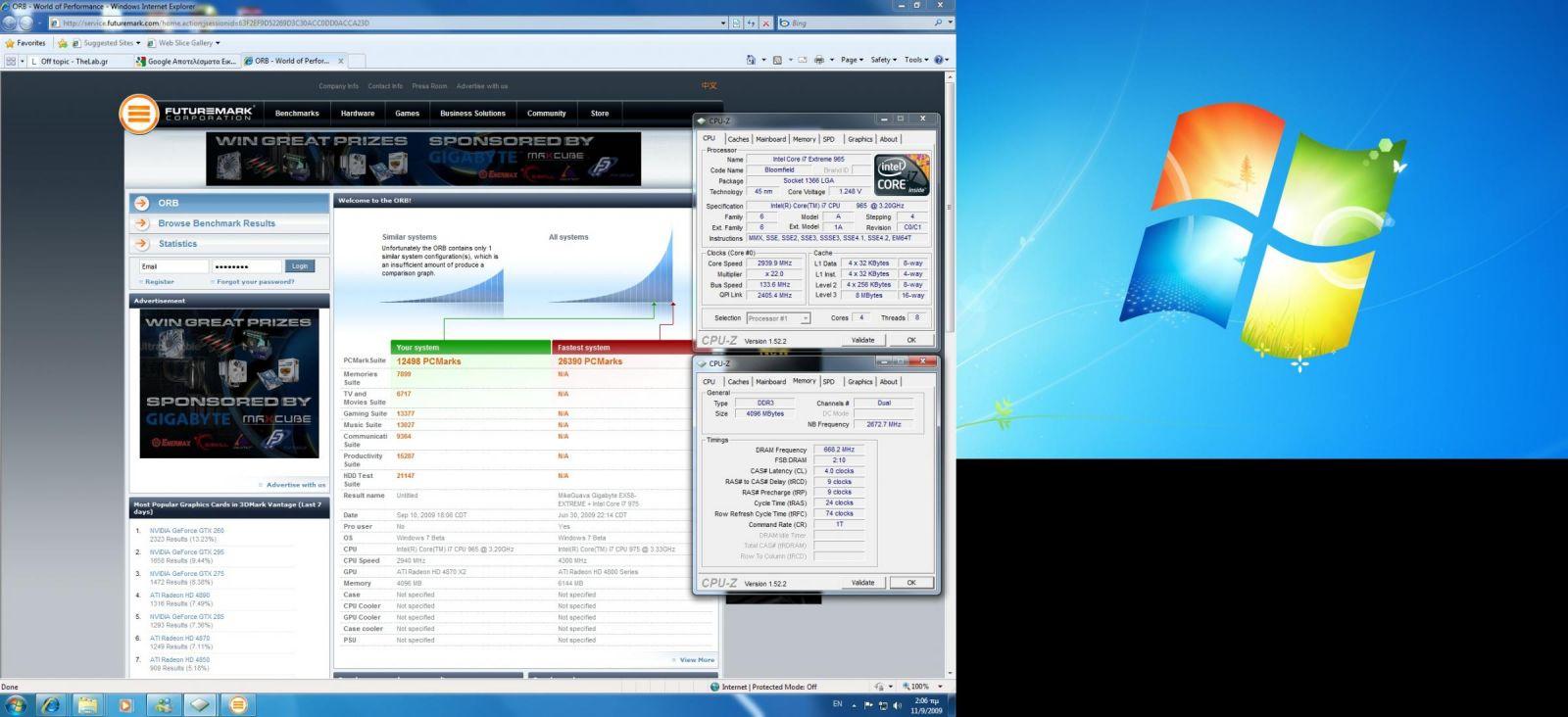Click the Email input field
The image size is (1568, 717).
[173, 266]
